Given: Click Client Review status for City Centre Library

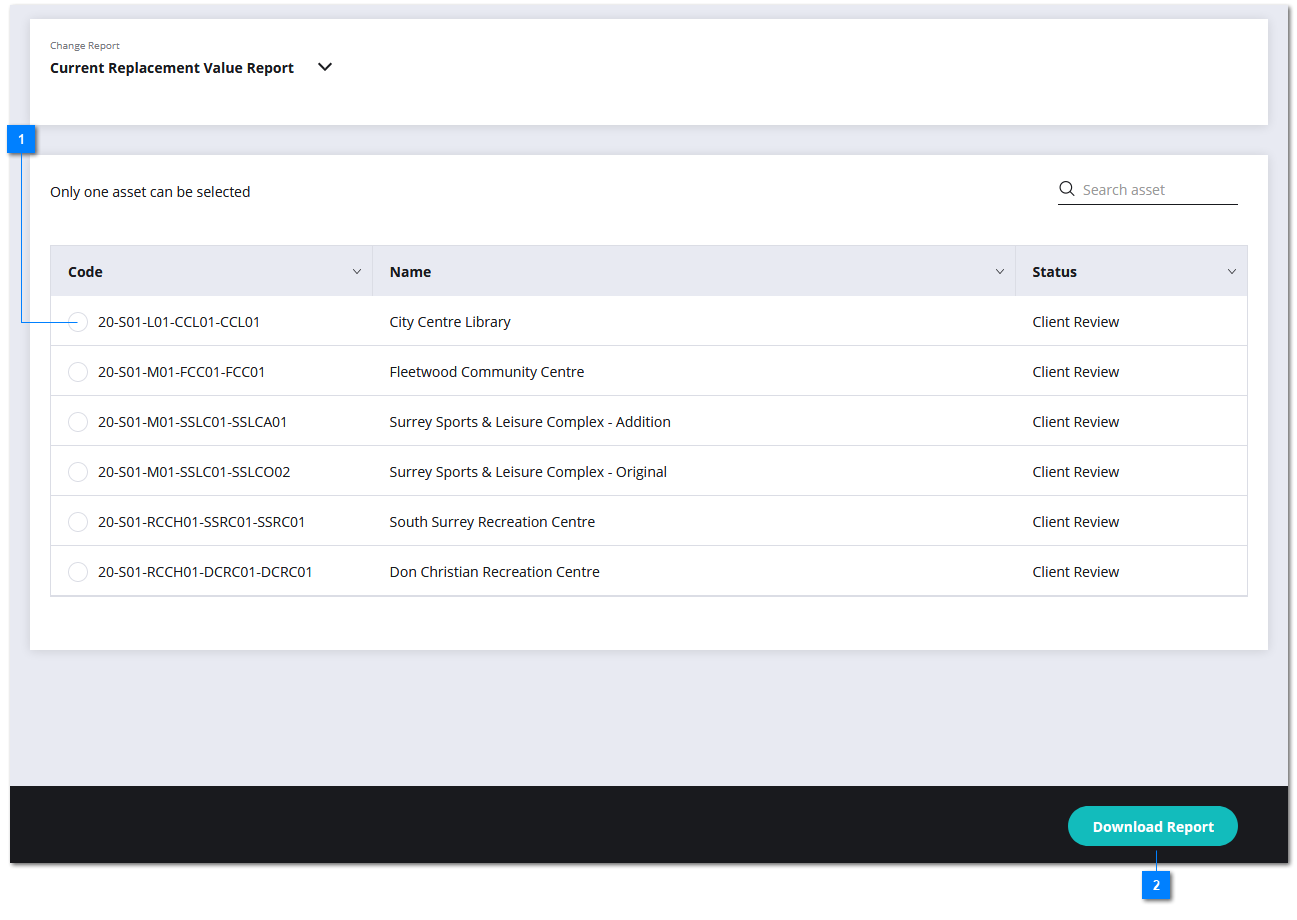Looking at the screenshot, I should point(1076,322).
